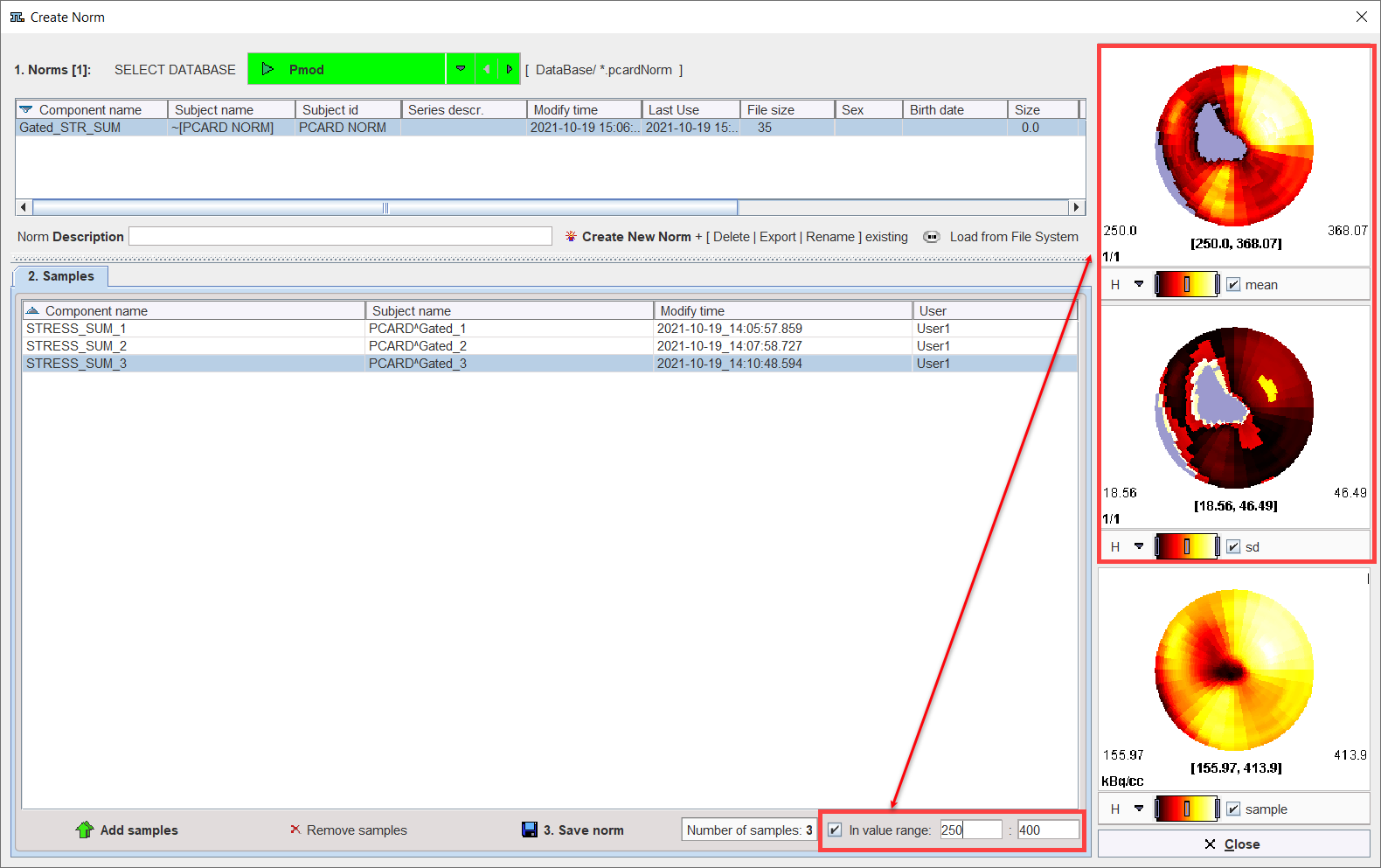
Task: Select the STRESS_SUM_1 sample row
Action: (550, 329)
